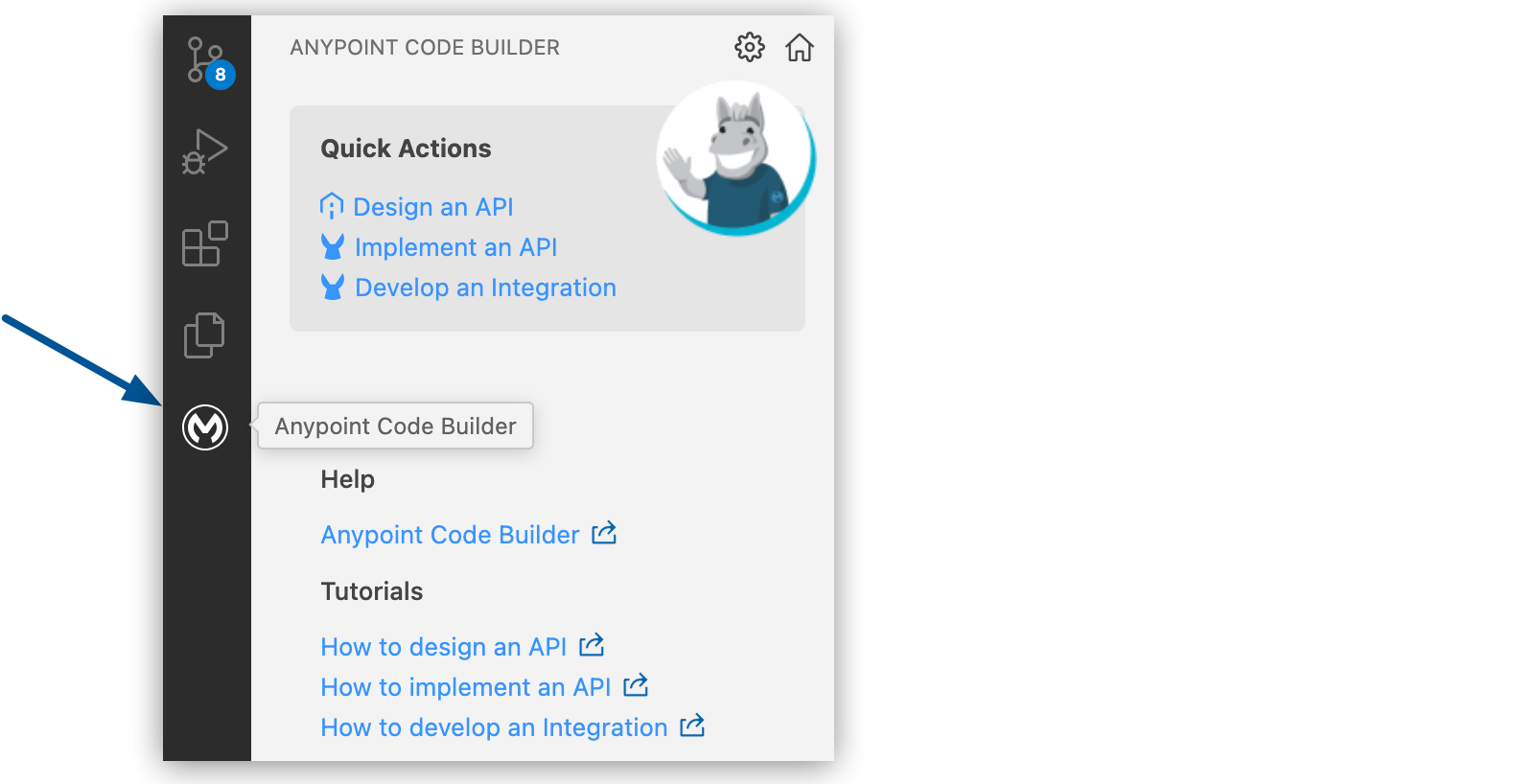Viewport: 1538px width, 784px height.
Task: Click the icon beside Design an API
Action: [x=332, y=206]
